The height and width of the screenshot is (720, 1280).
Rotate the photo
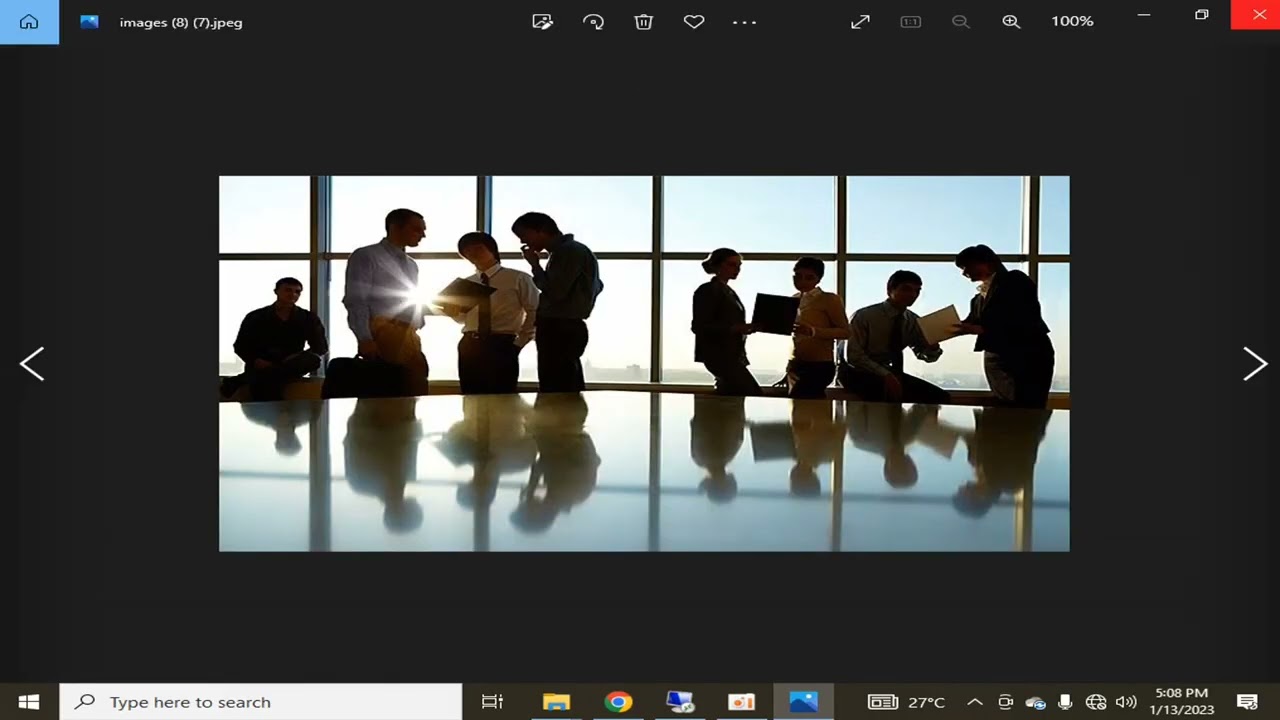click(594, 21)
